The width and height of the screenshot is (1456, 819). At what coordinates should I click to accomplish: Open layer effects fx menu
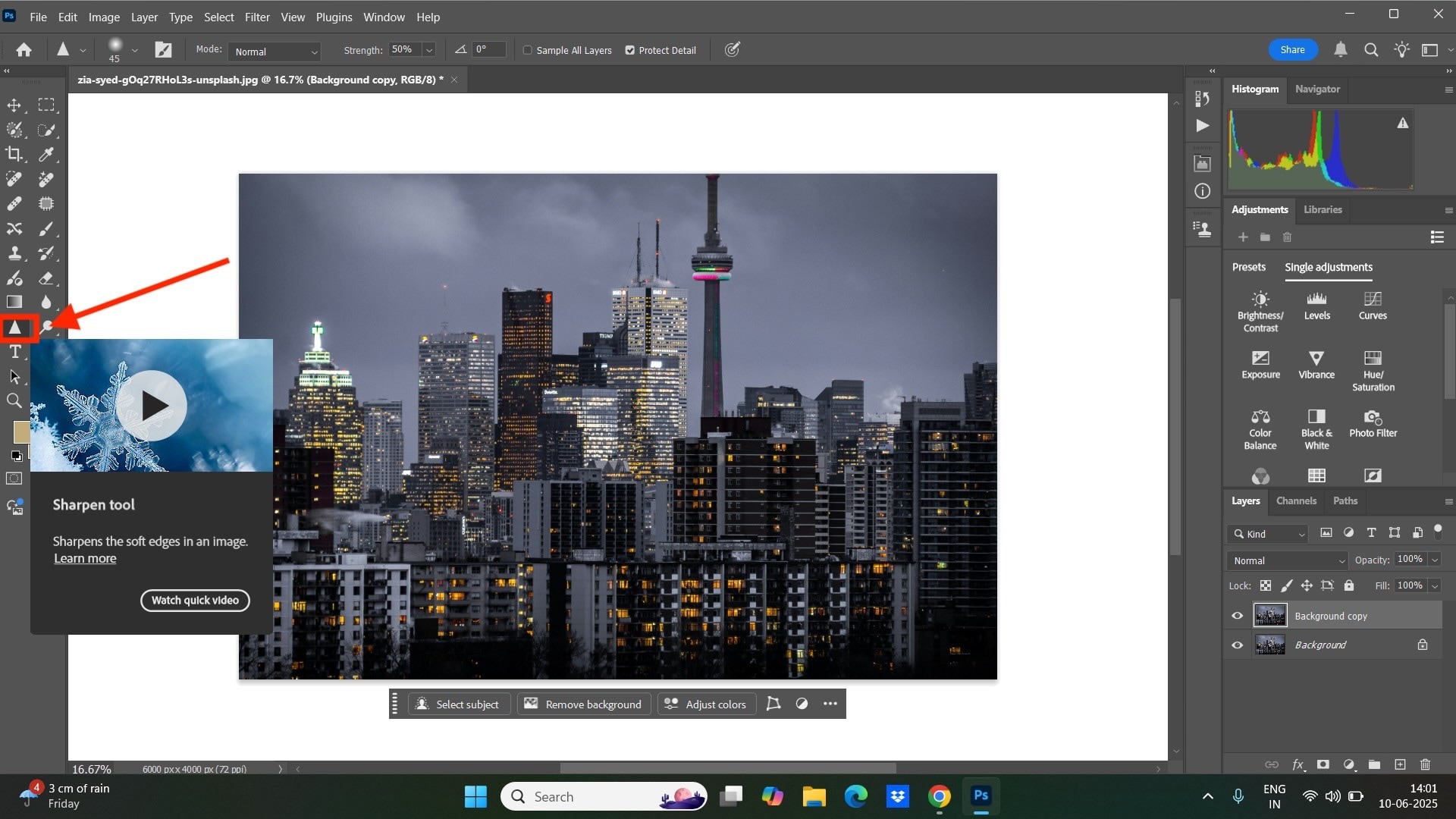coord(1298,764)
